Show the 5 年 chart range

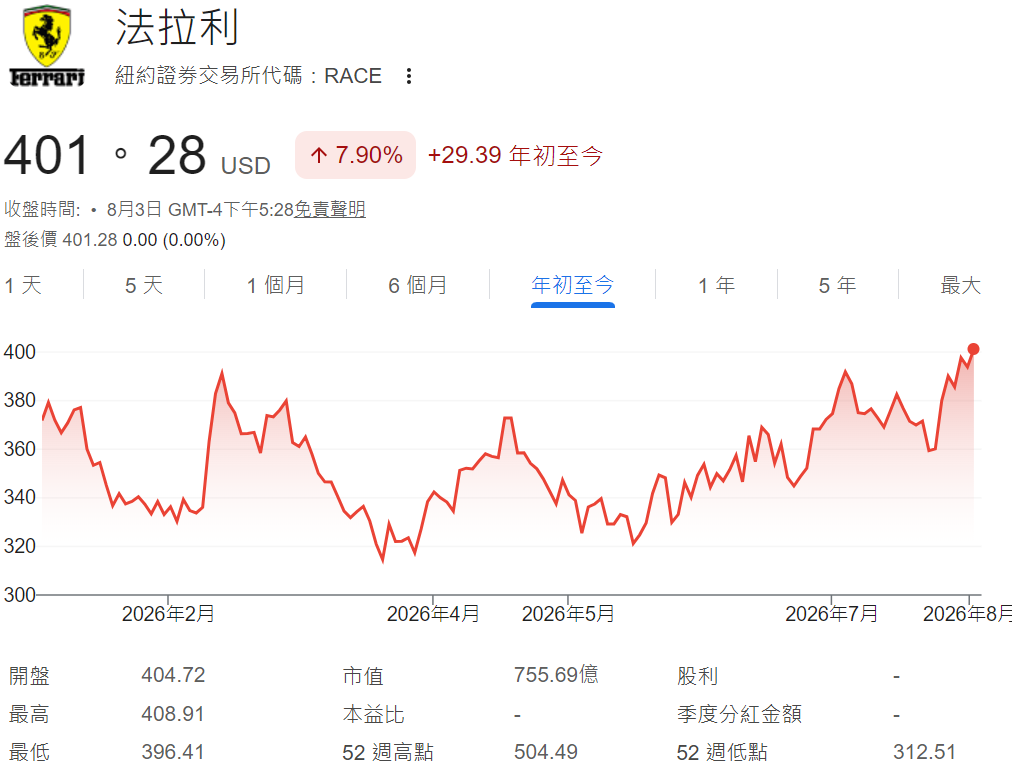[x=838, y=285]
